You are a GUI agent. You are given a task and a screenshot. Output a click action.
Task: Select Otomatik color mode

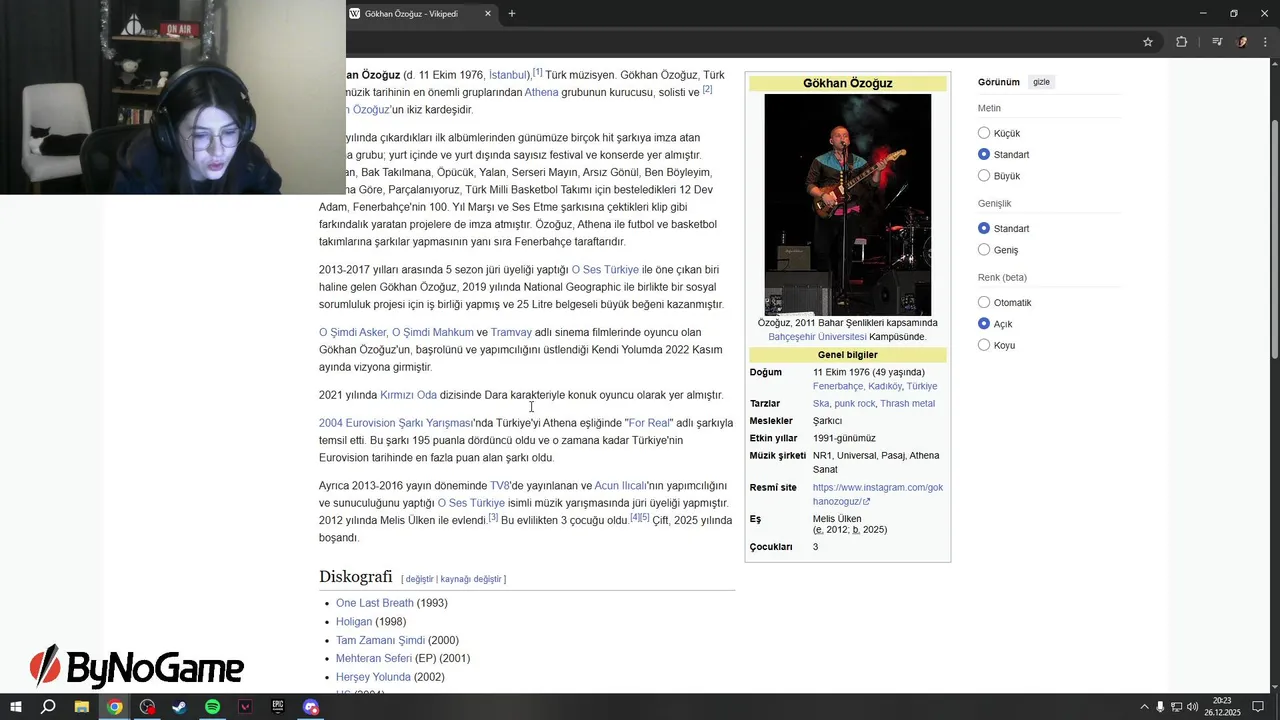(984, 303)
